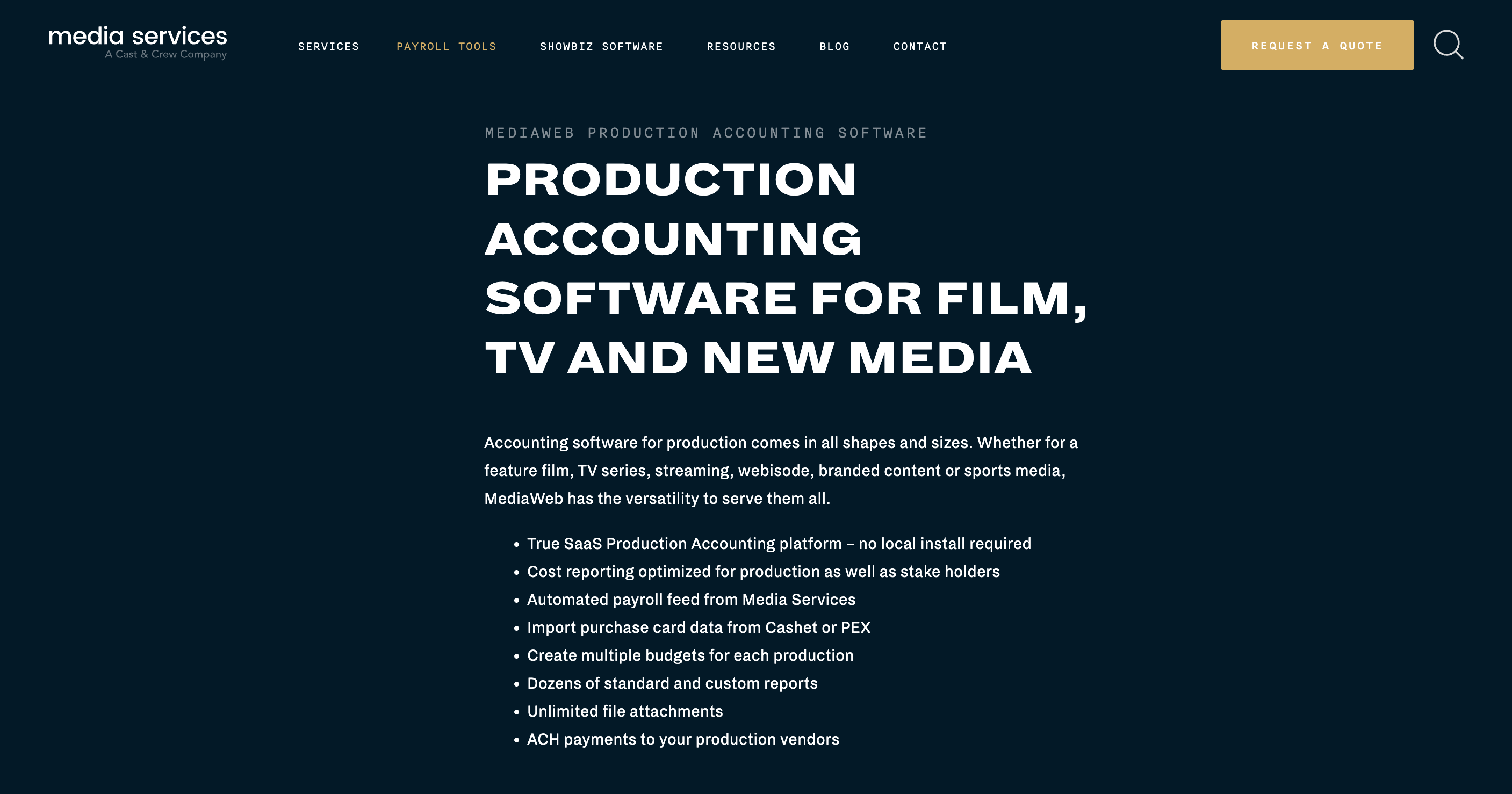Expand the Resources dropdown options

(743, 46)
